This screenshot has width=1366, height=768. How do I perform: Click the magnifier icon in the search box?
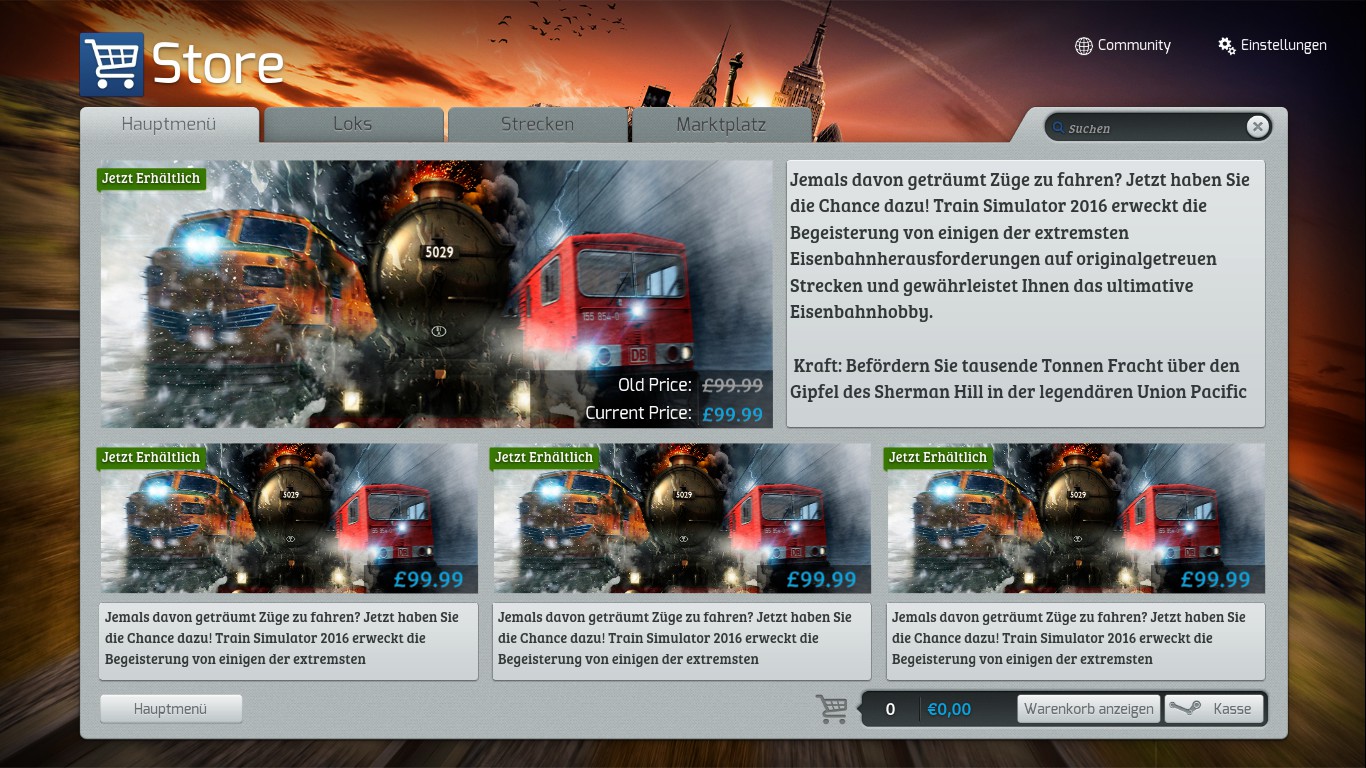click(1058, 128)
